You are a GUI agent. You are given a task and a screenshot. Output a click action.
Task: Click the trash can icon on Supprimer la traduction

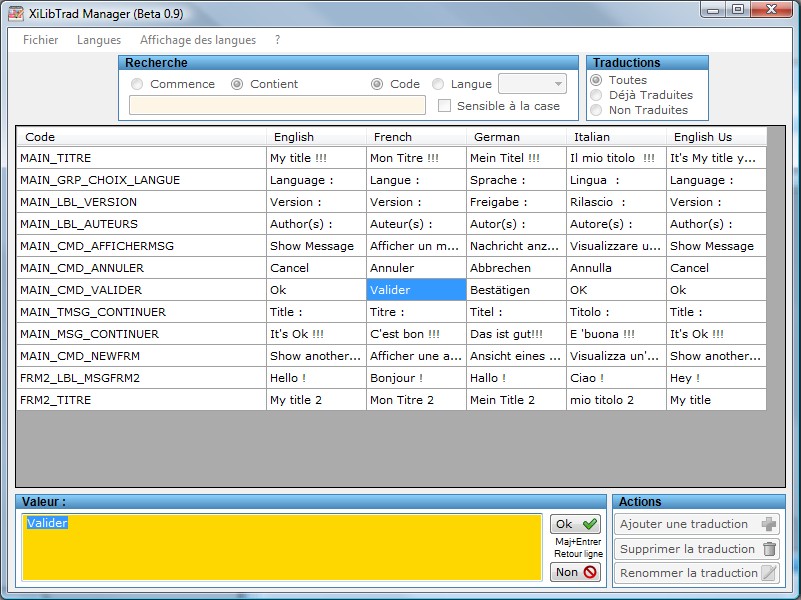[x=769, y=549]
